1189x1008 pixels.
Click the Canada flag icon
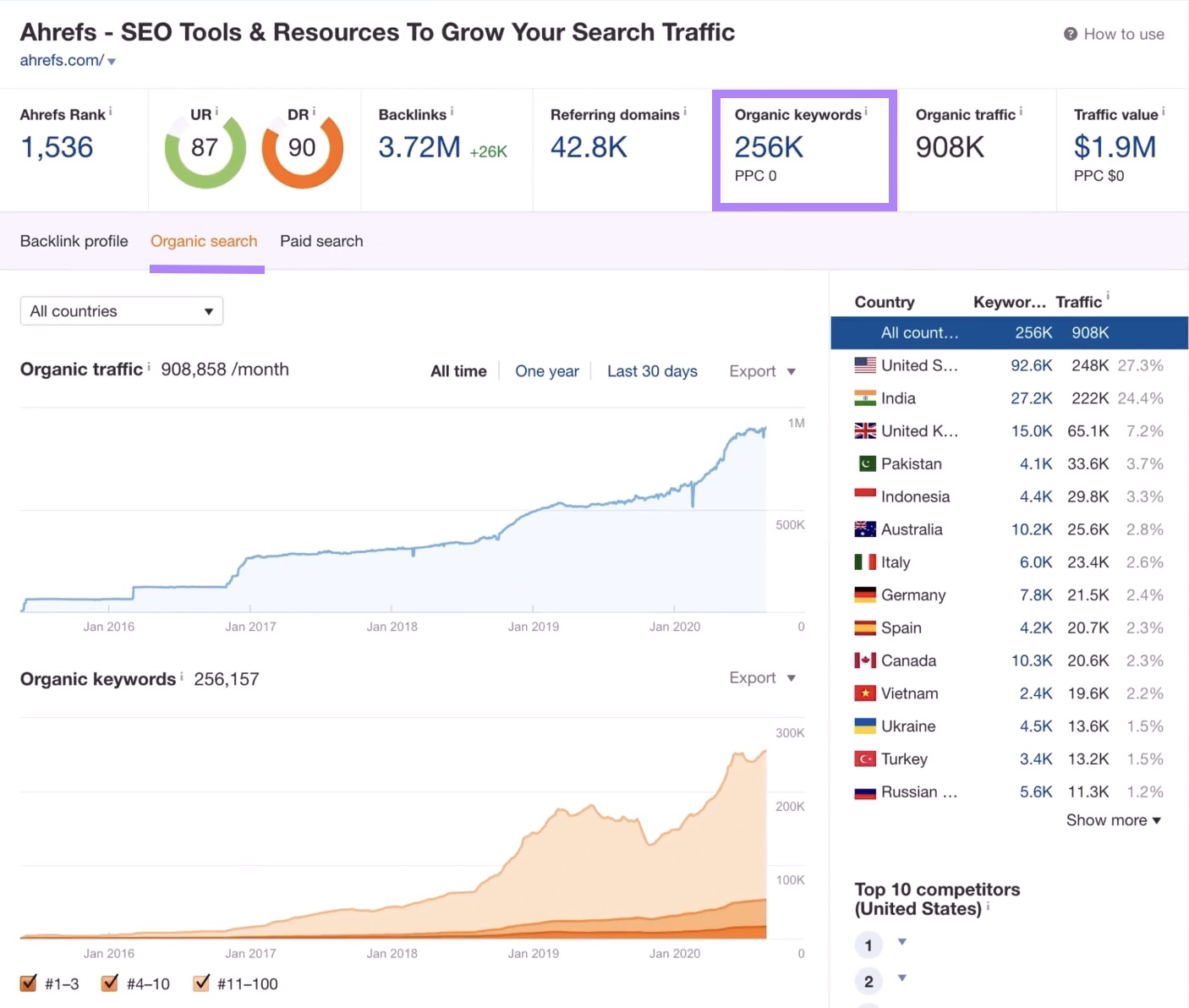point(865,660)
